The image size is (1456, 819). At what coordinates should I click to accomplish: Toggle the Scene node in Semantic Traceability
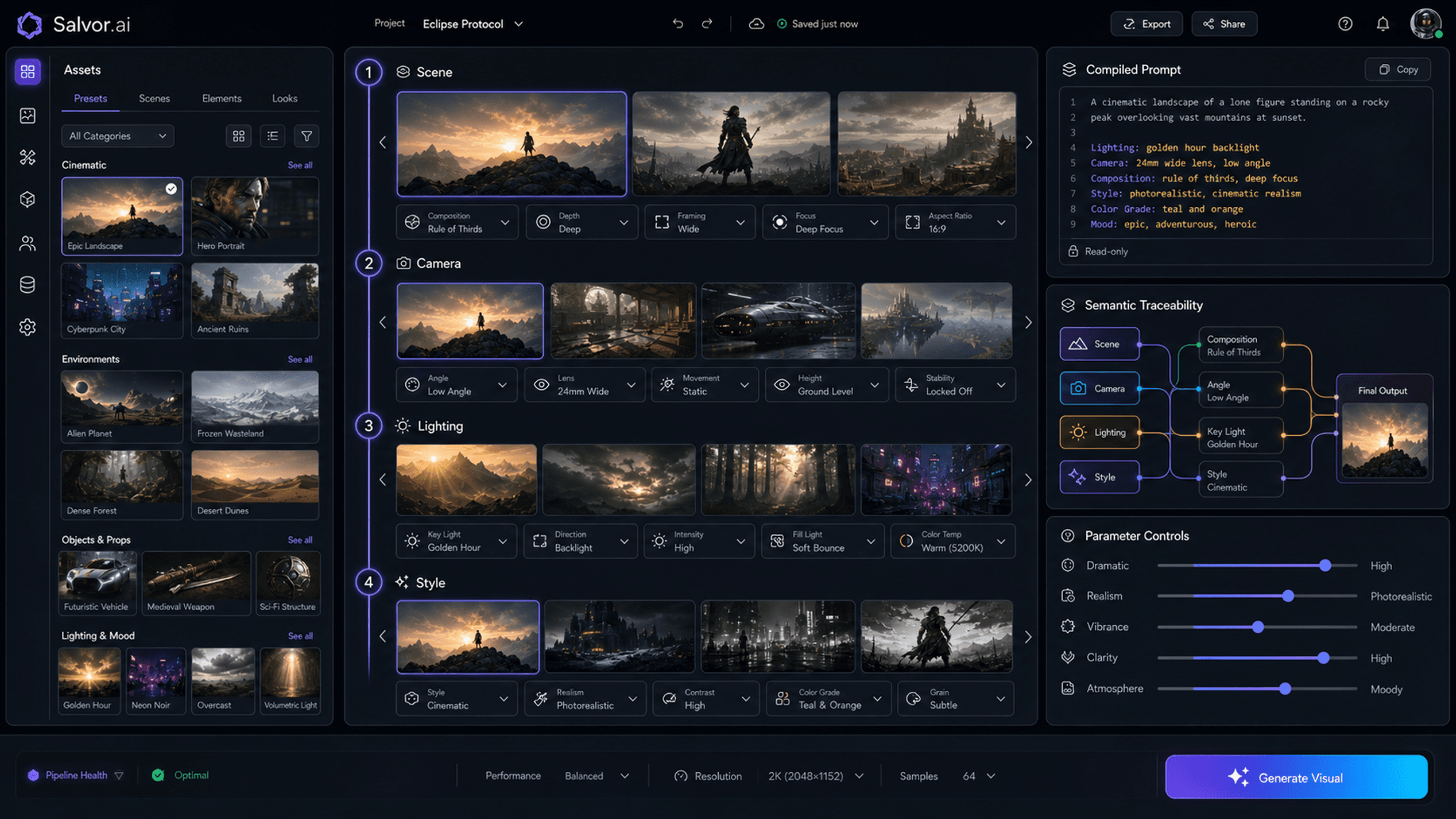1099,344
